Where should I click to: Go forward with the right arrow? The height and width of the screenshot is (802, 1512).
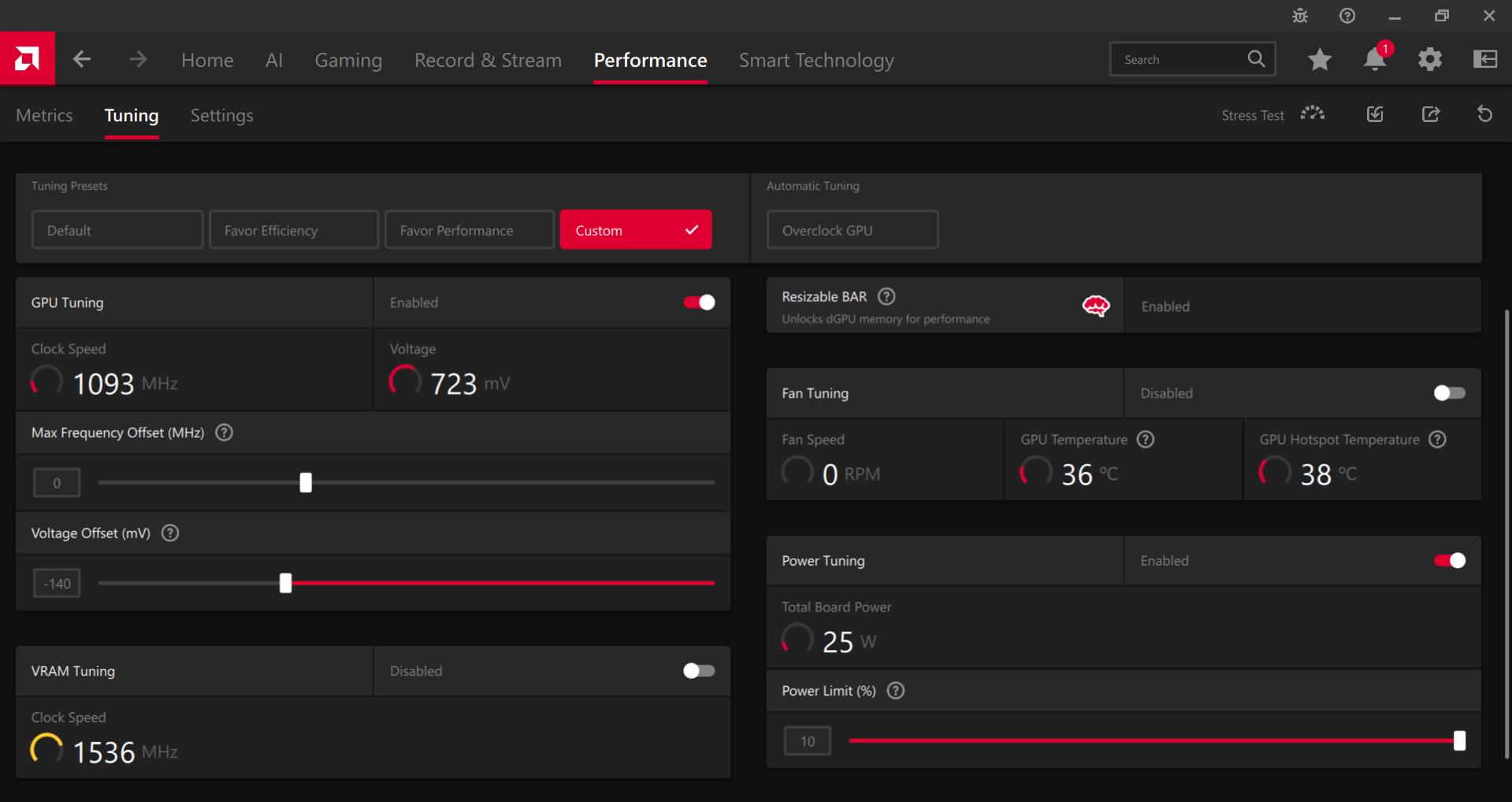click(138, 59)
